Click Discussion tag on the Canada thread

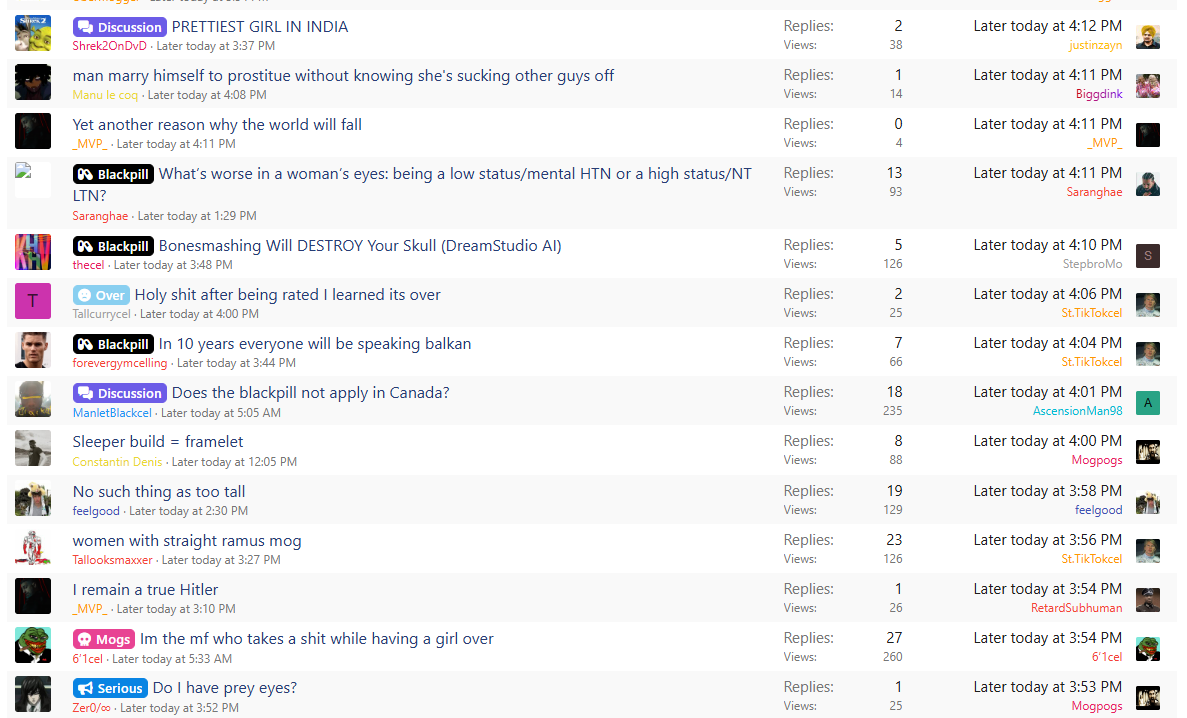[119, 393]
